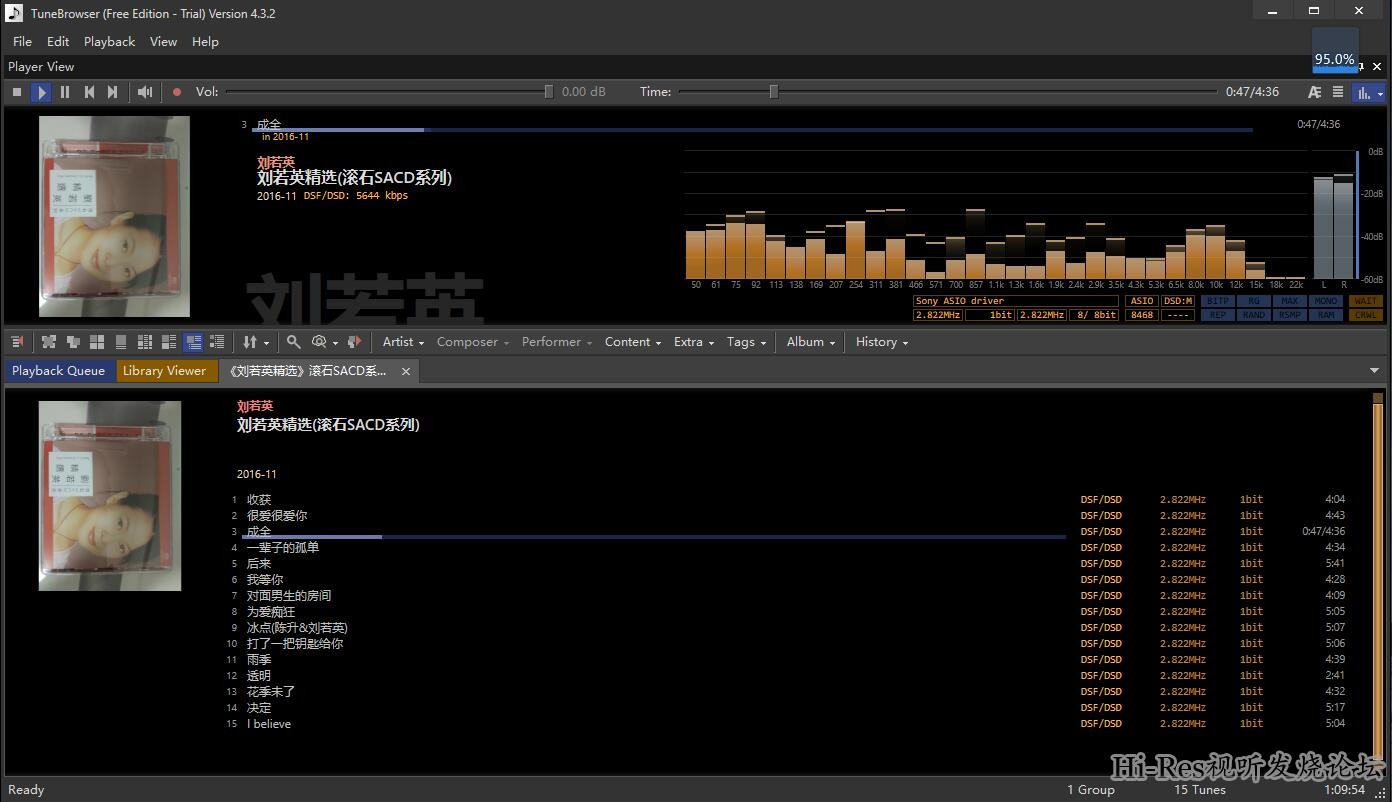
Task: Click the sort order arrows icon
Action: tap(250, 342)
